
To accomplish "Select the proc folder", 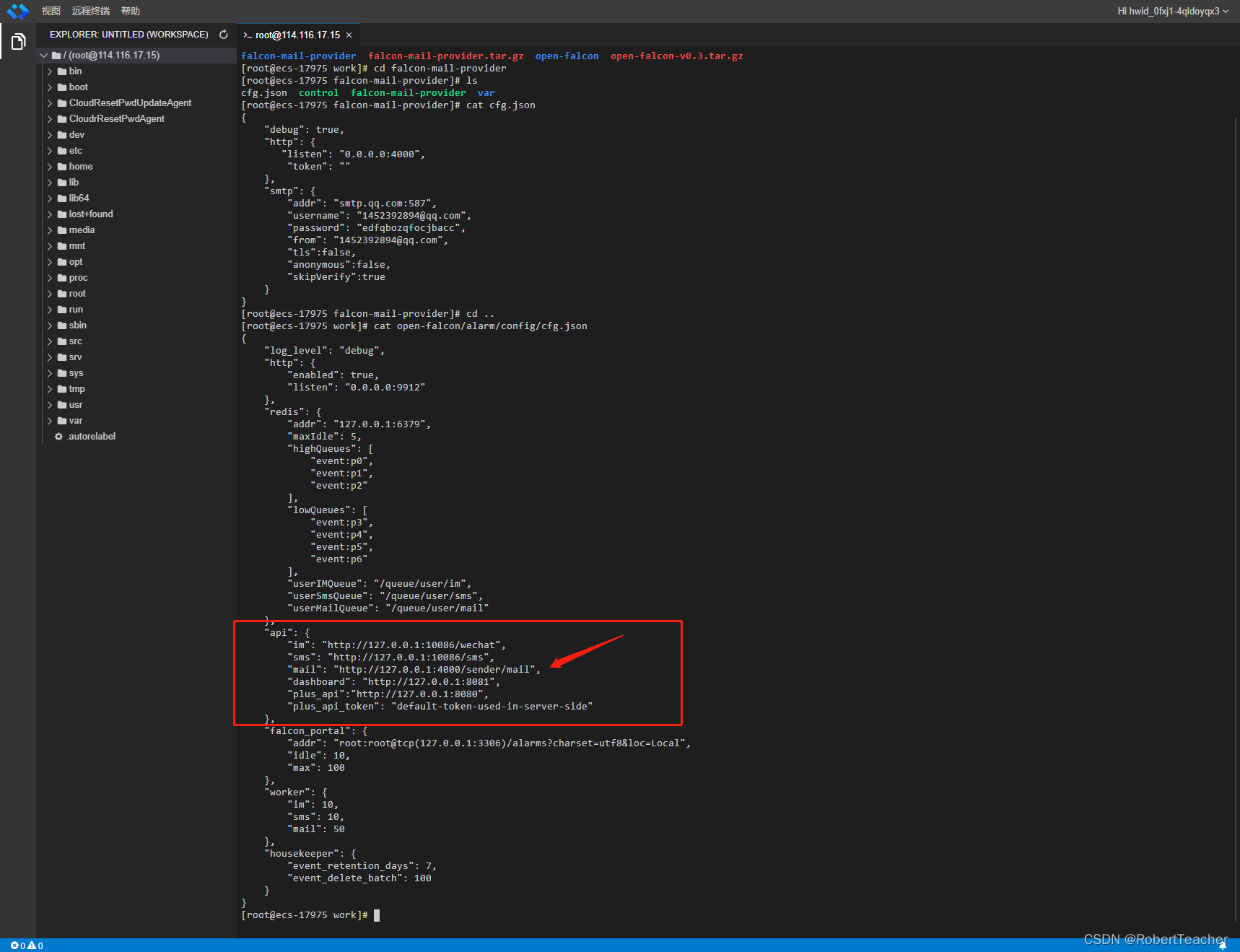I will pos(136,278).
